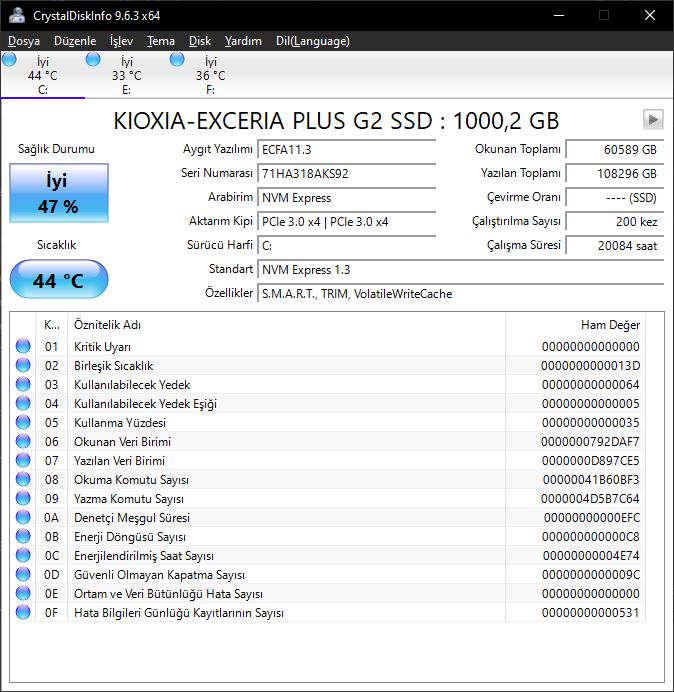This screenshot has height=692, width=674.
Task: Click the status orb for Güvenli Olmayan Kapatma Sayısı
Action: click(23, 574)
